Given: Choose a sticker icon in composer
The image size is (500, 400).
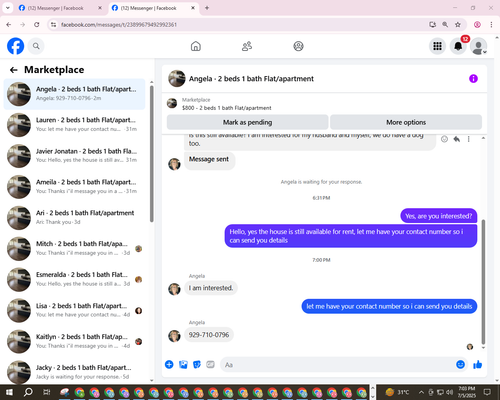Looking at the screenshot, I should pyautogui.click(x=197, y=364).
